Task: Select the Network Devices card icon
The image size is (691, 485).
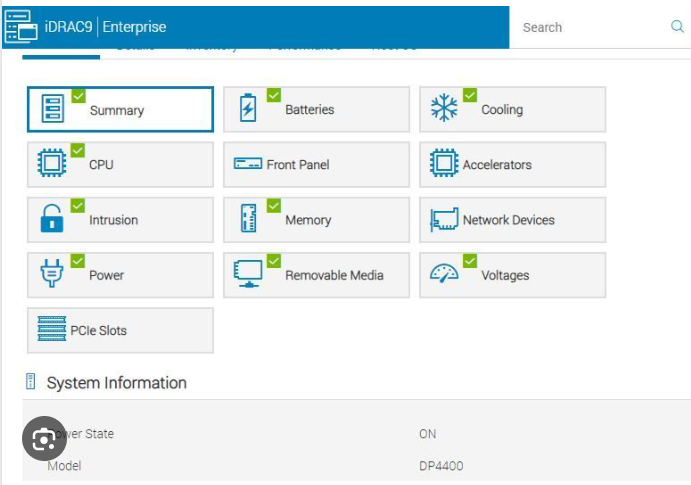Action: (444, 220)
